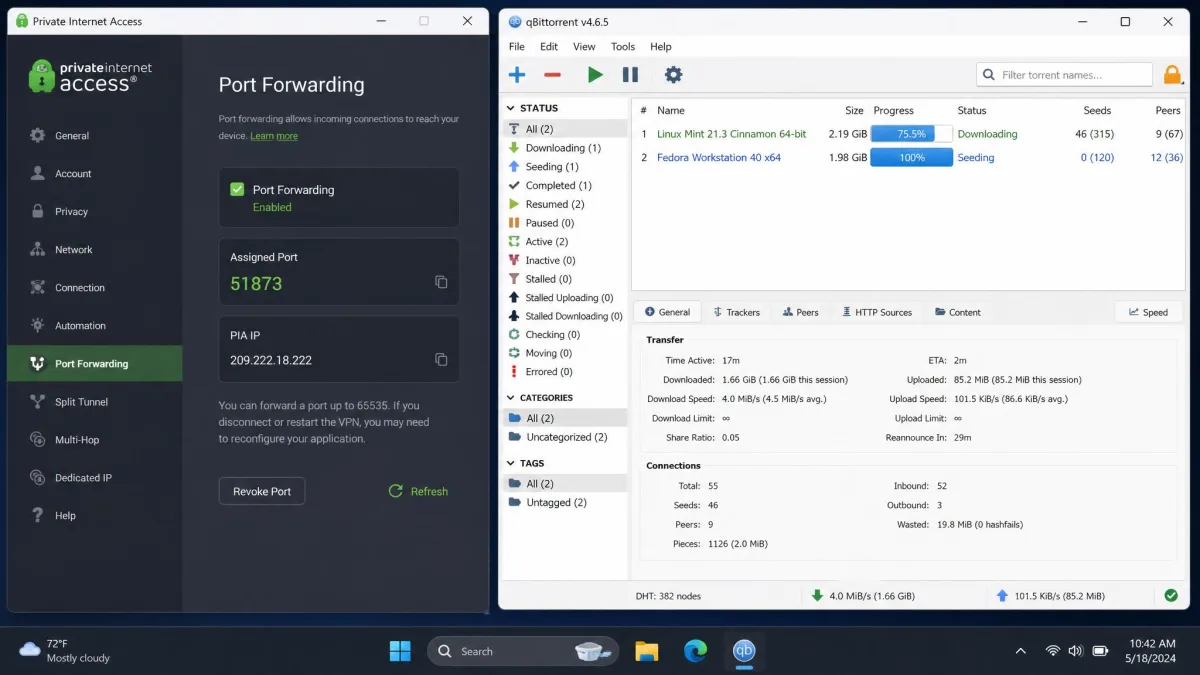Click Refresh in Port Forwarding panel
Screen dimensions: 1200x675
[x=418, y=491]
